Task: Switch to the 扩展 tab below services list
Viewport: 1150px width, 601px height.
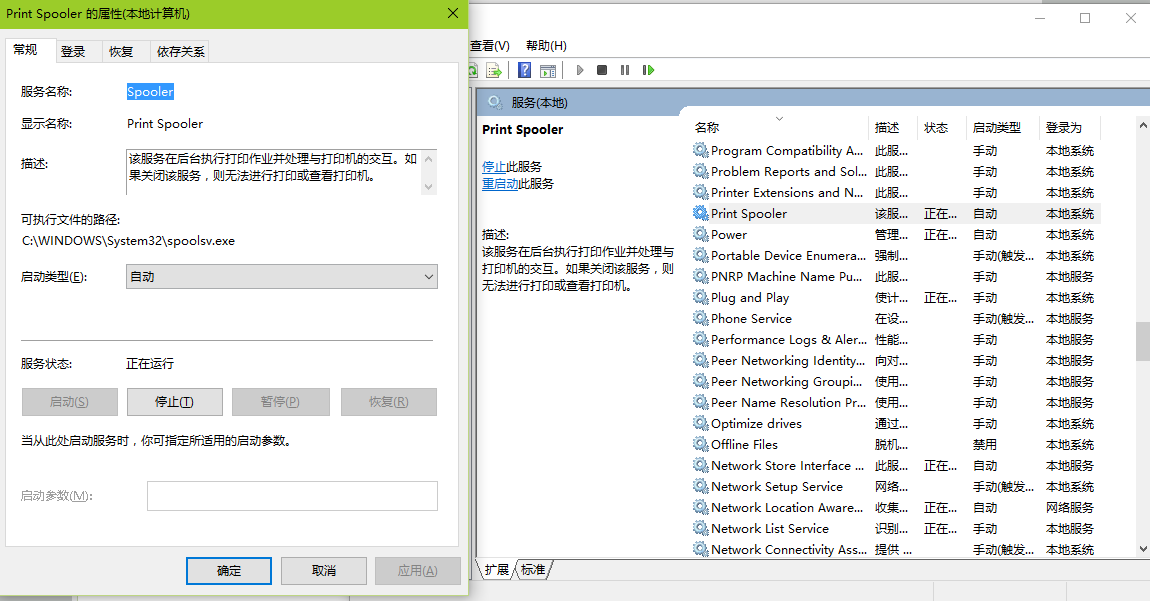Action: [x=497, y=569]
